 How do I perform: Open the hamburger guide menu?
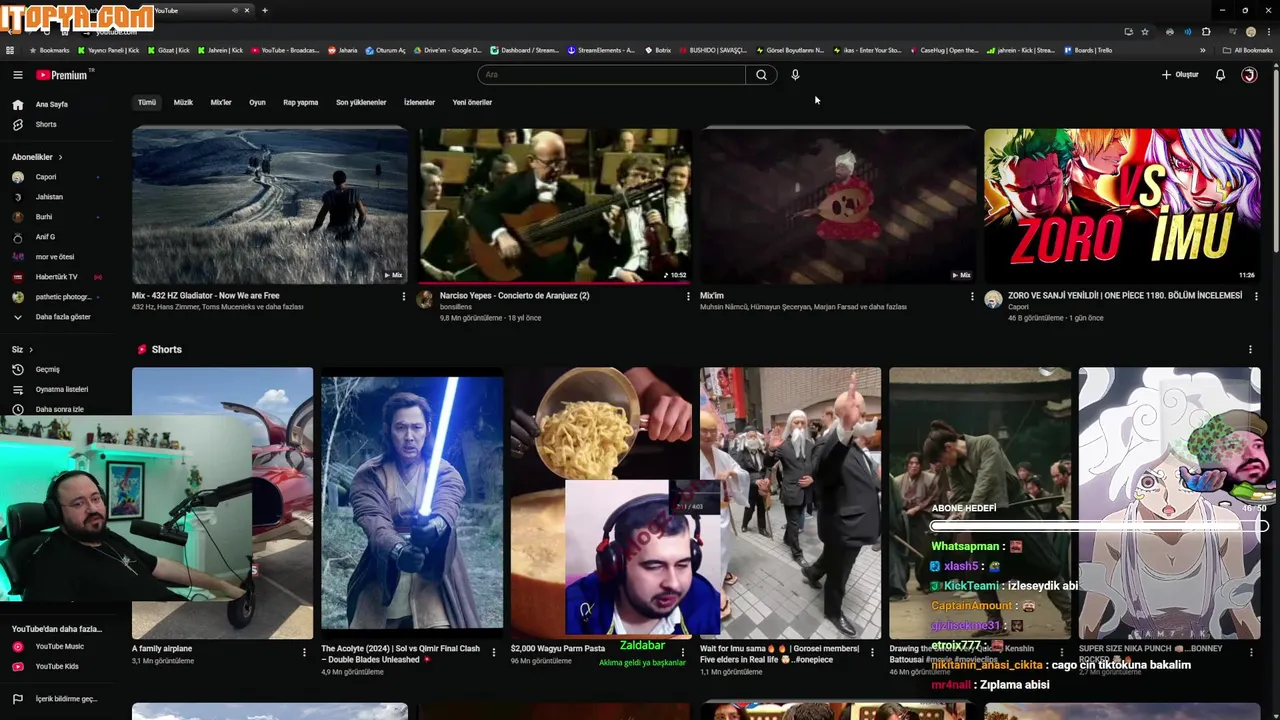[17, 75]
